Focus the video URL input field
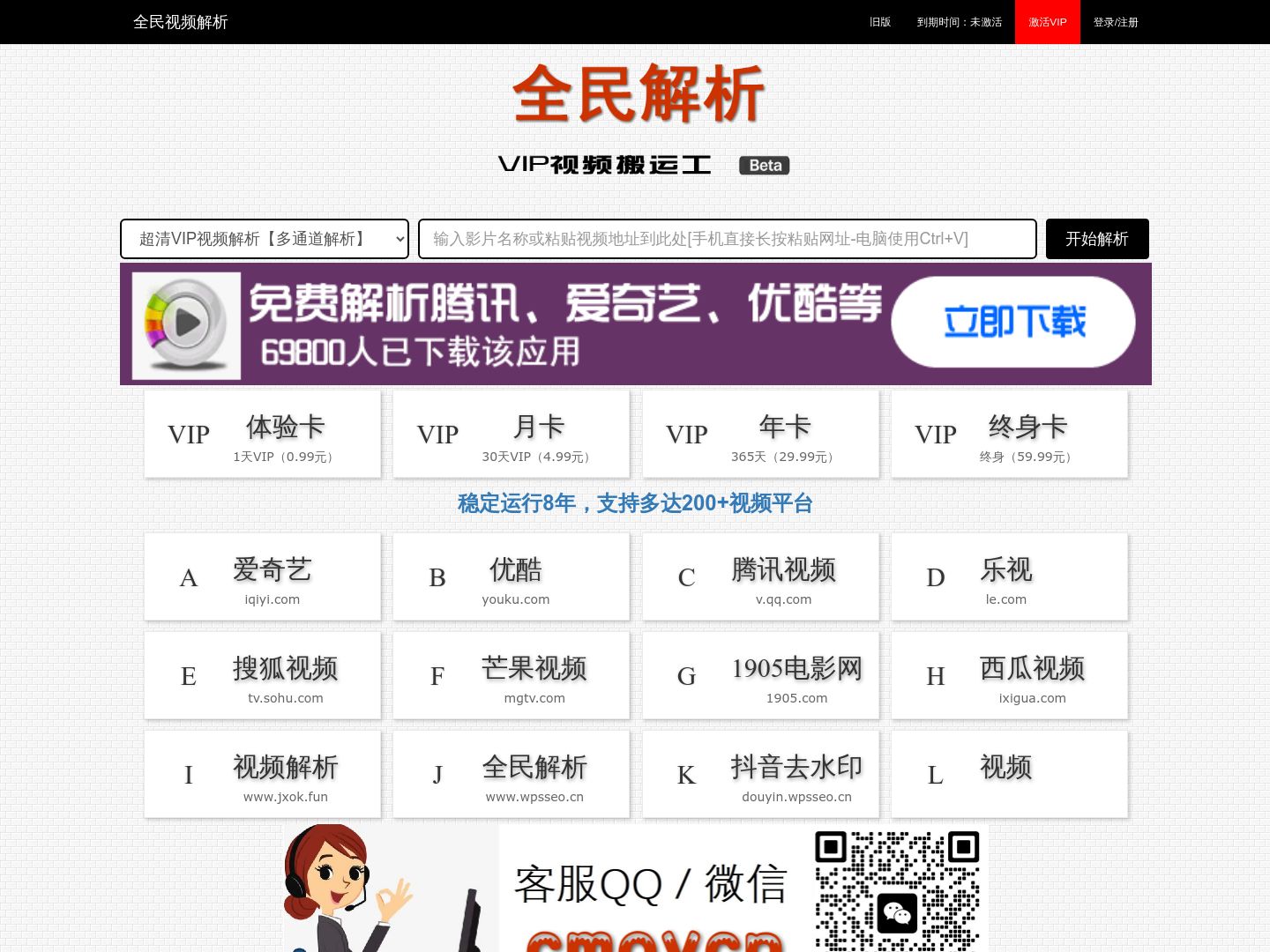The image size is (1270, 952). coord(728,239)
